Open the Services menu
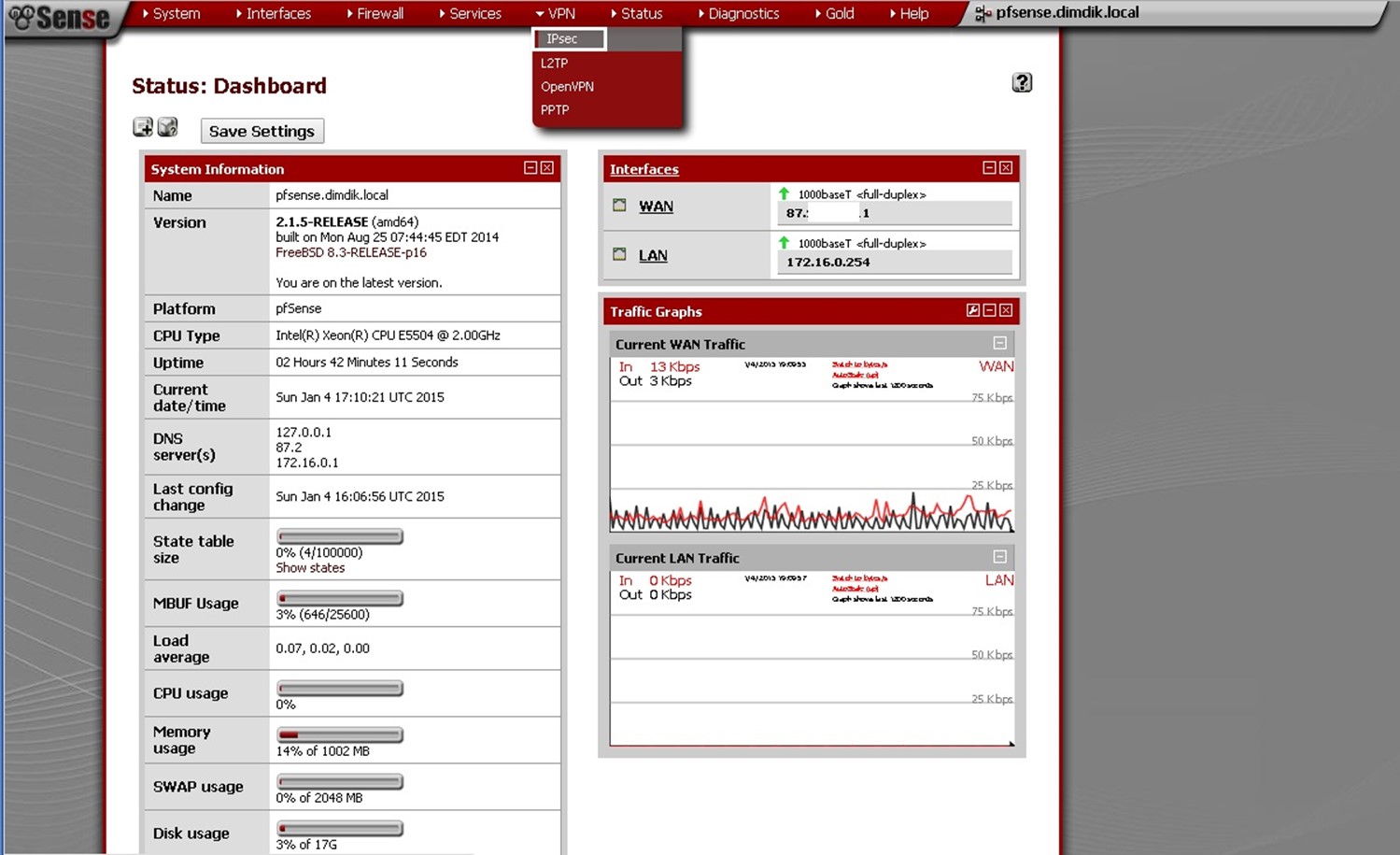The image size is (1400, 855). 470,14
